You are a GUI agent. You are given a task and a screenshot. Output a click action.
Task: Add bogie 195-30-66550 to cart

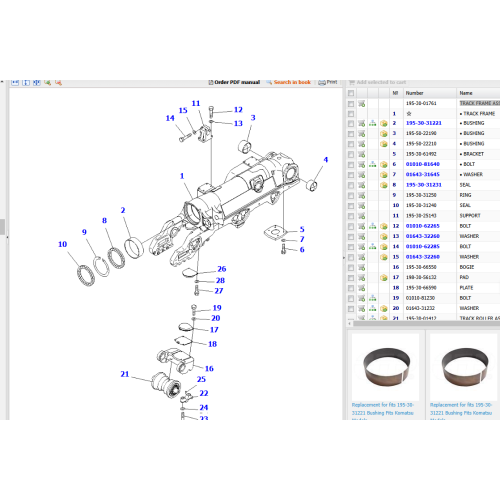click(362, 268)
